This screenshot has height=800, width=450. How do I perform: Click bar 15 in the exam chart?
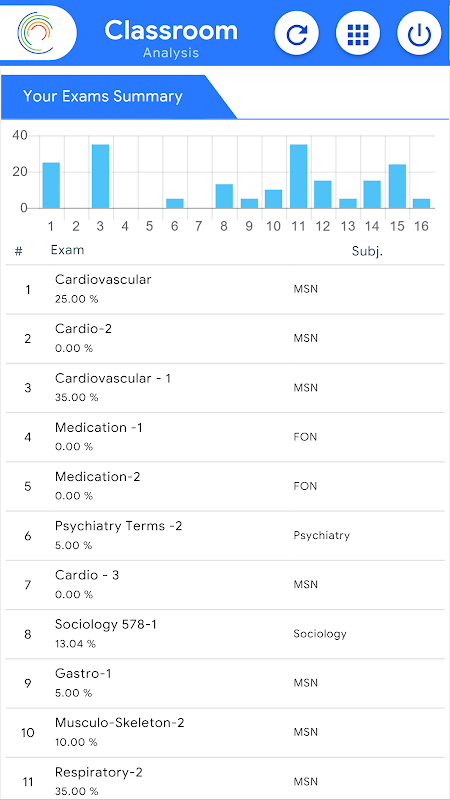coord(397,186)
